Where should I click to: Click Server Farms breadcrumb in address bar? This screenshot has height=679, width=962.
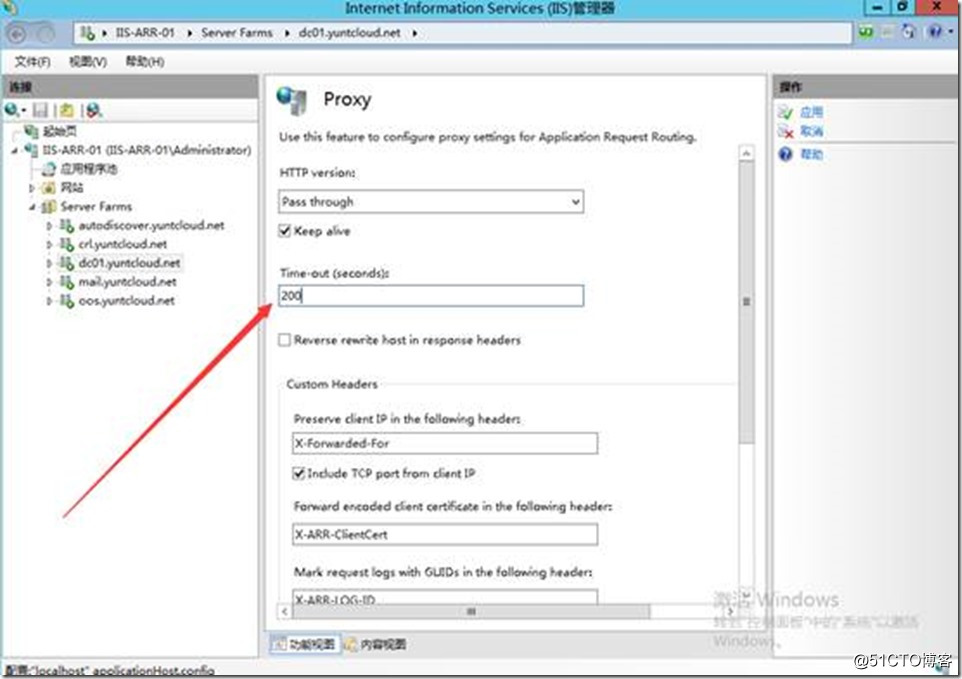pos(237,32)
